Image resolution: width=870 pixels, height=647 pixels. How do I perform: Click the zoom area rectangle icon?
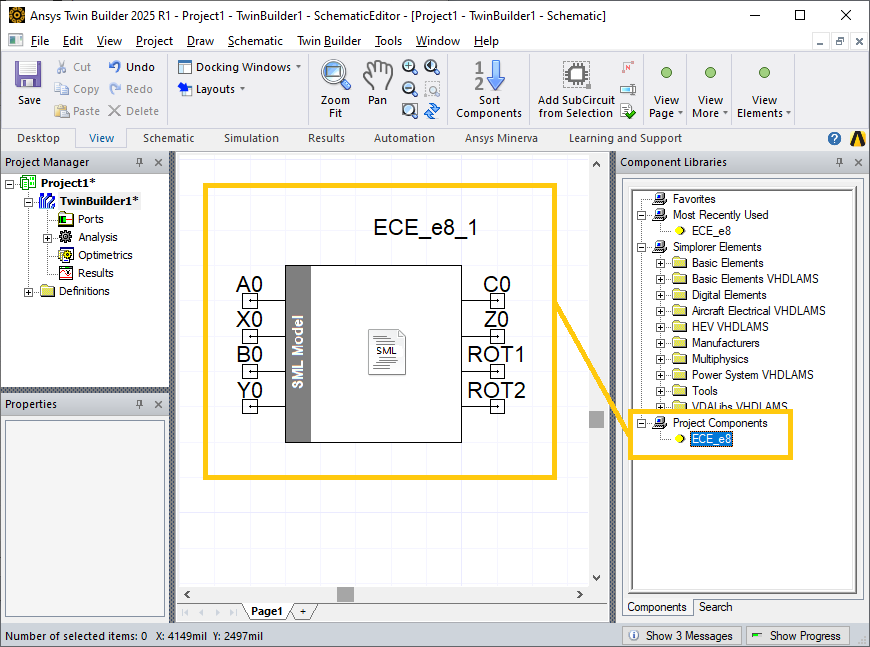tap(432, 89)
